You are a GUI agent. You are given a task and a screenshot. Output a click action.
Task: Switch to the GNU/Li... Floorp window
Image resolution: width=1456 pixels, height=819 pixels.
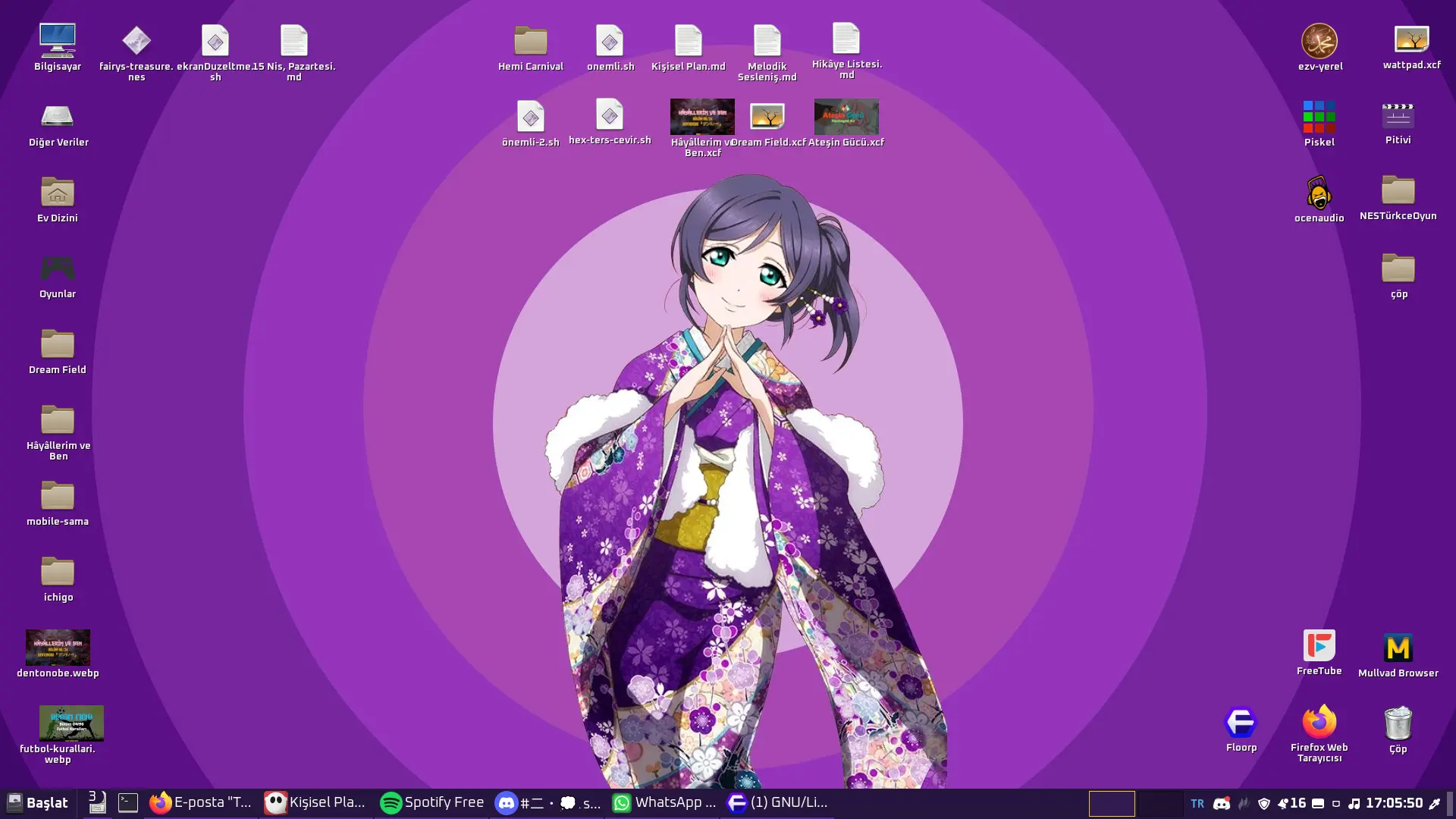[779, 803]
